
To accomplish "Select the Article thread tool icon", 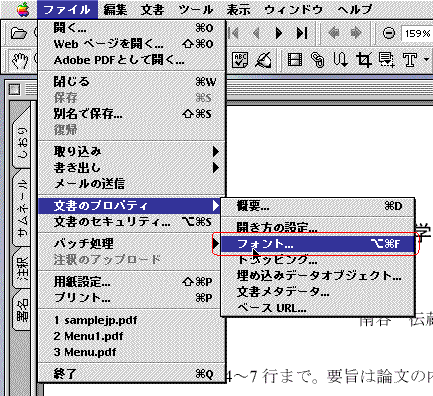I will click(x=340, y=60).
